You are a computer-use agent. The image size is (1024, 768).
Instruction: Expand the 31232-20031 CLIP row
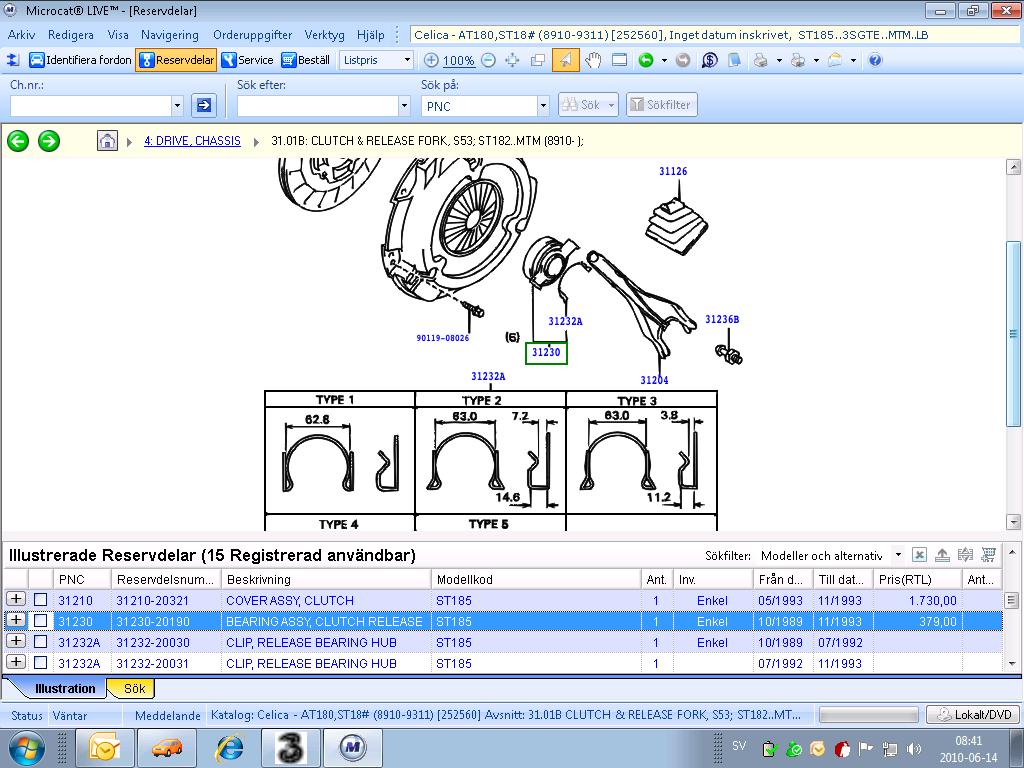pyautogui.click(x=16, y=662)
